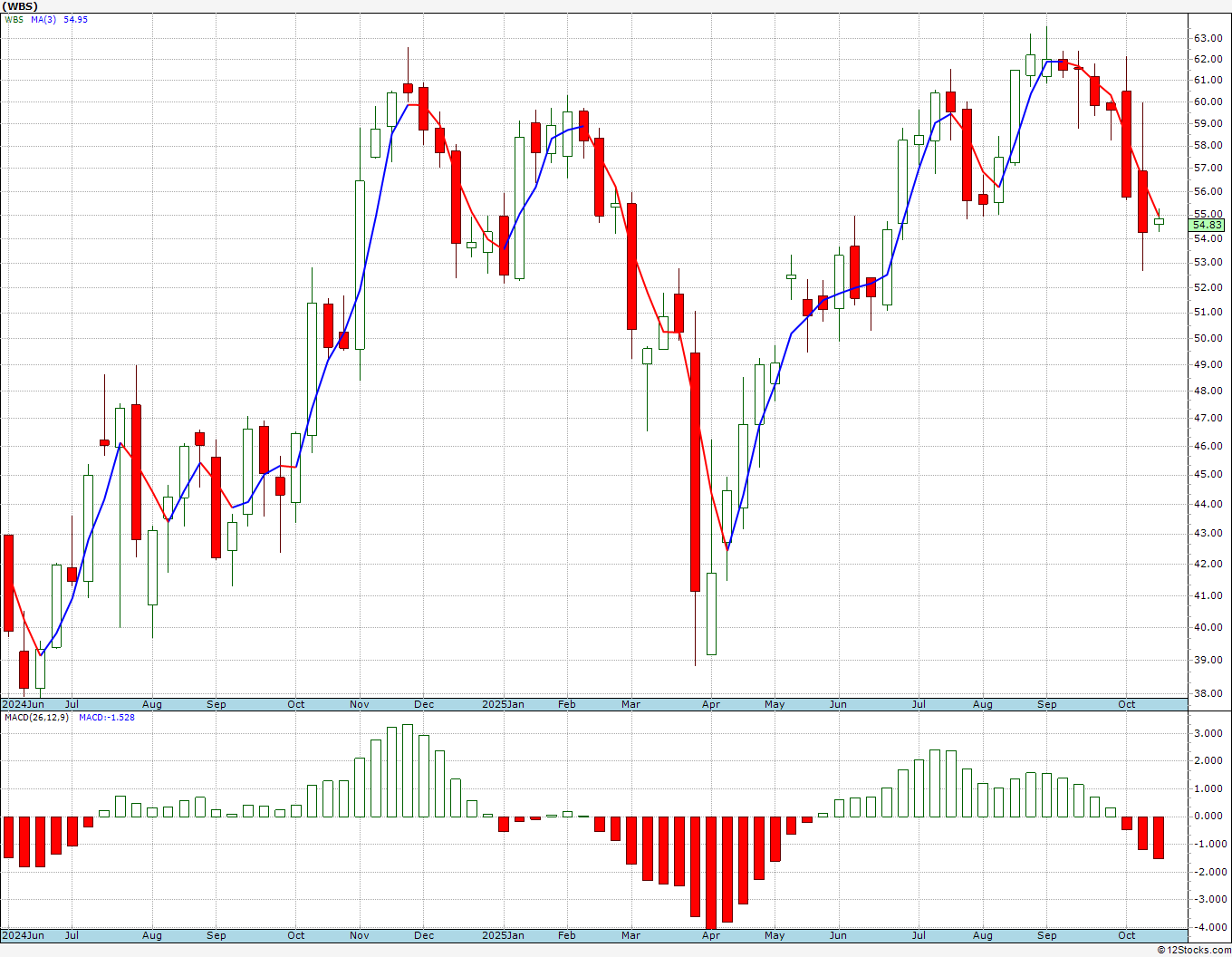The image size is (1232, 957).
Task: Select the 54.95 moving average value
Action: pyautogui.click(x=75, y=19)
